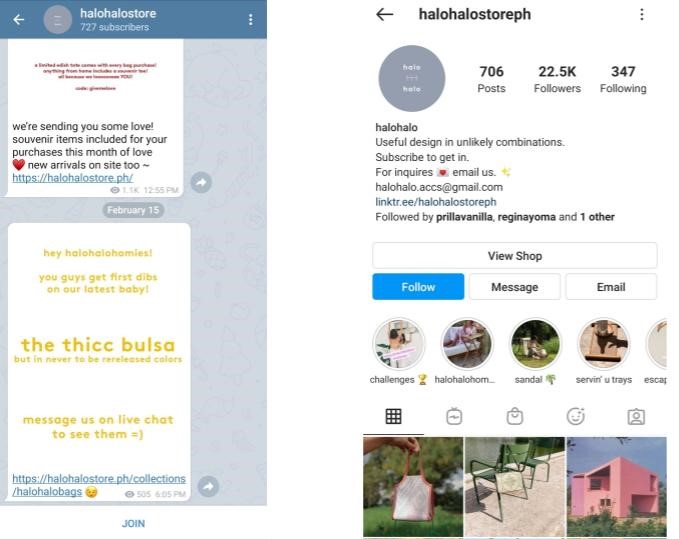Open the Instagram profile options menu
679x539 pixels.
click(642, 14)
